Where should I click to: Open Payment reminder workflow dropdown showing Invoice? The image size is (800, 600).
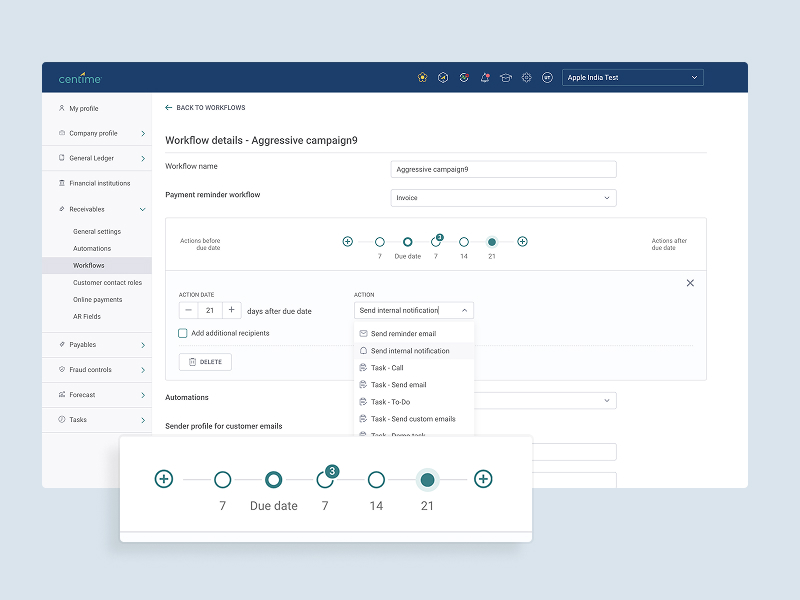point(504,198)
